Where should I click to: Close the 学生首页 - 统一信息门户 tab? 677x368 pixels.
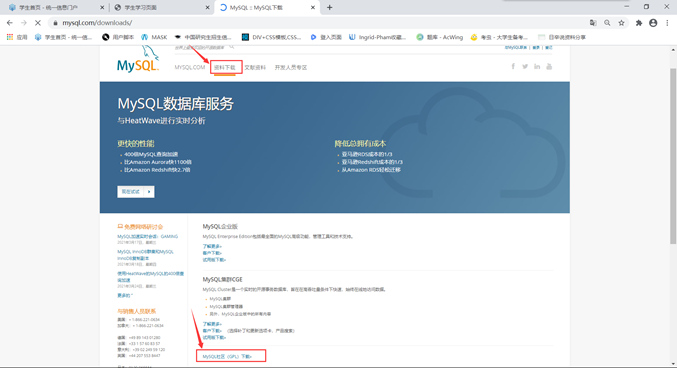pyautogui.click(x=102, y=7)
